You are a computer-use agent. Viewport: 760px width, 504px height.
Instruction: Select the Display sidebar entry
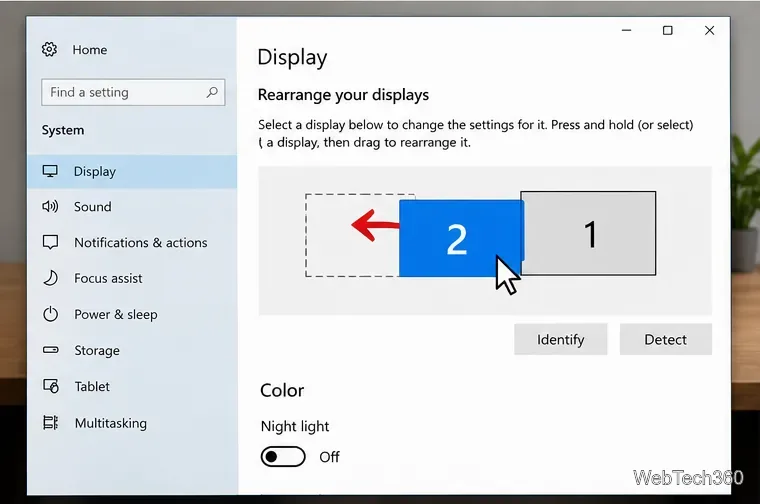coord(132,172)
